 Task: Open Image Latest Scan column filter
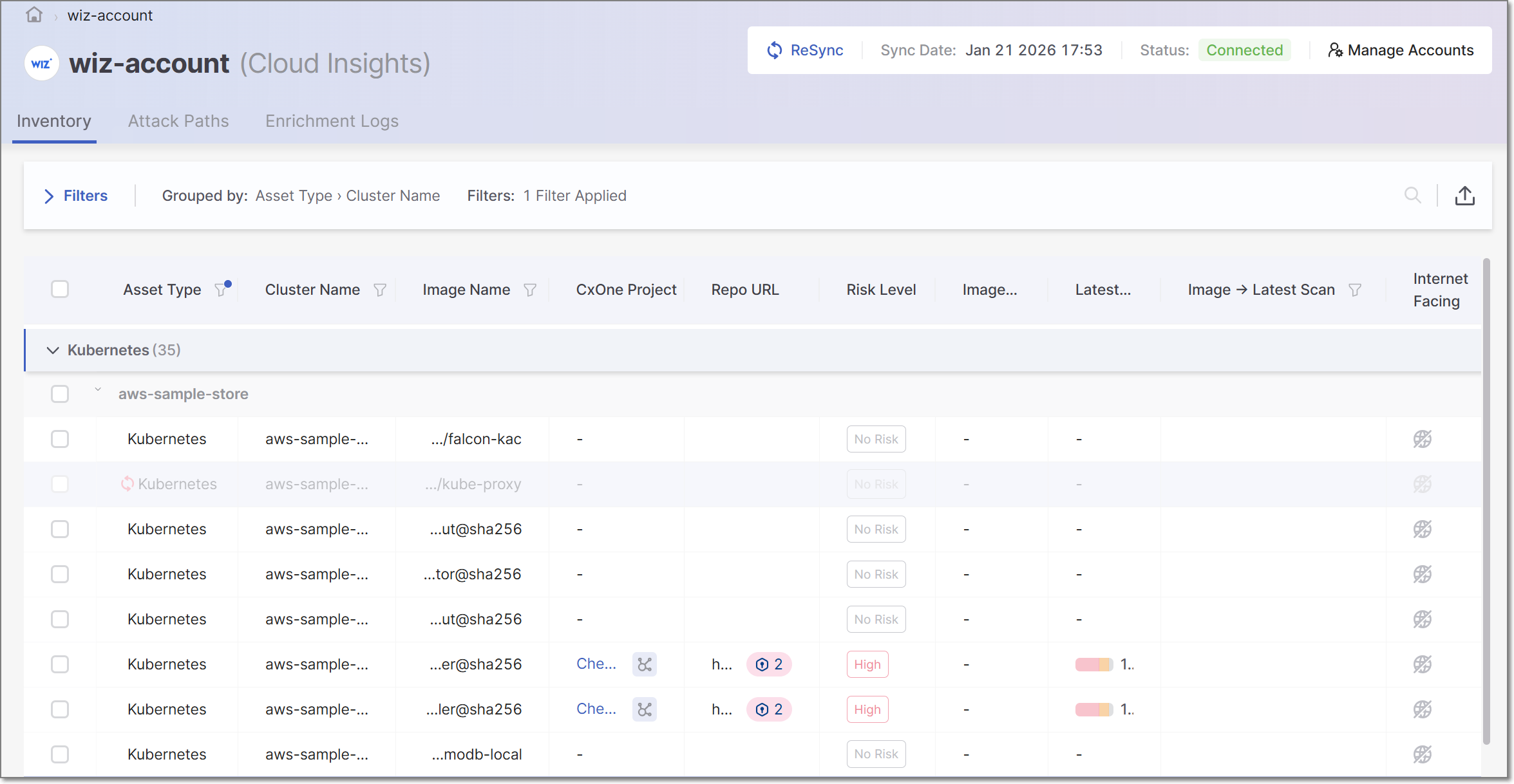tap(1354, 290)
